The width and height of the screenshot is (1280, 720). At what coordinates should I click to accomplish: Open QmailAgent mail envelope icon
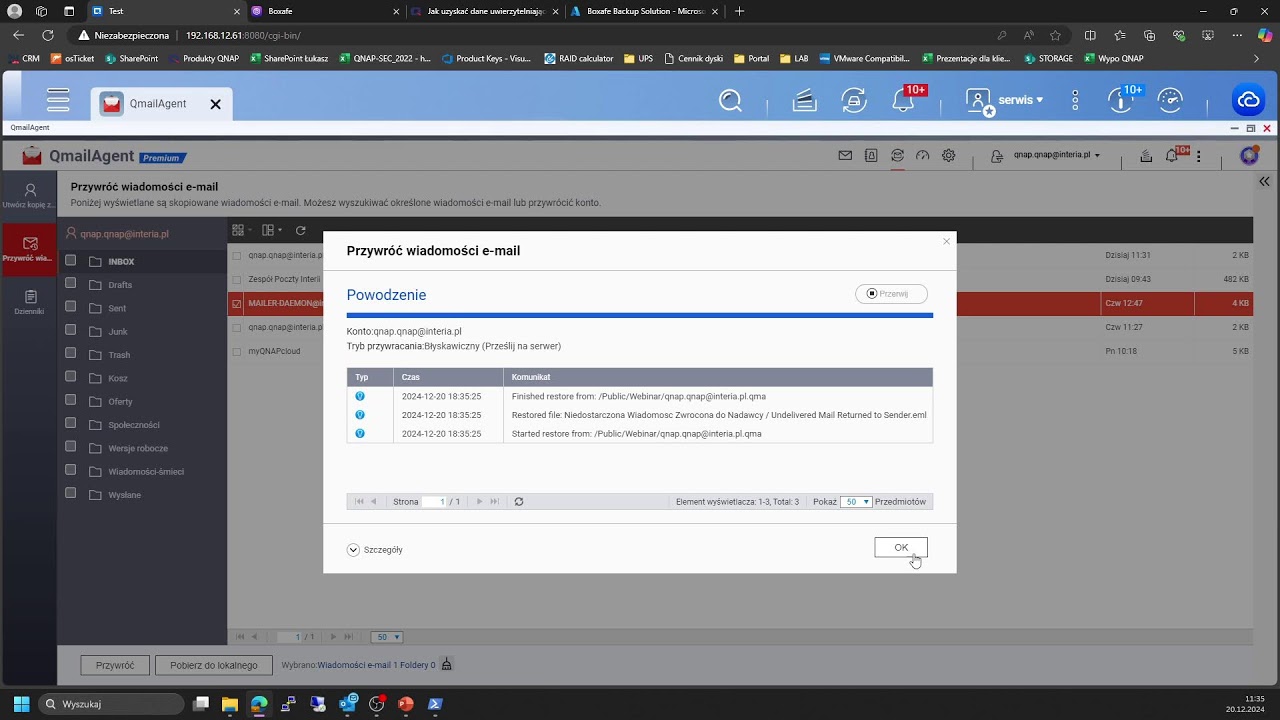(845, 156)
